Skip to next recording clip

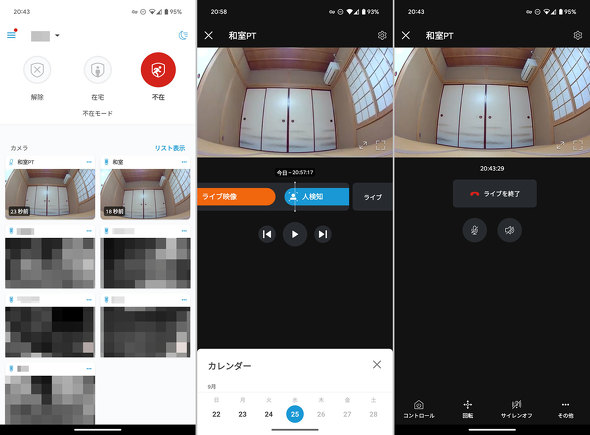point(323,234)
